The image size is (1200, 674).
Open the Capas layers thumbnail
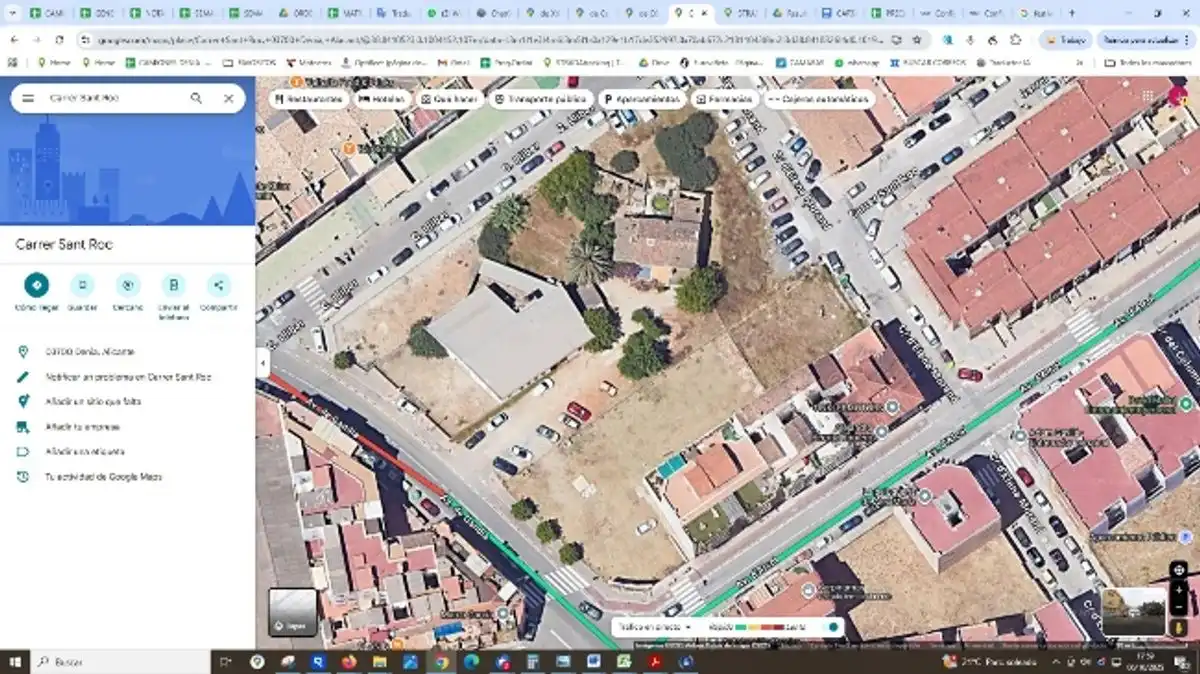pyautogui.click(x=293, y=612)
